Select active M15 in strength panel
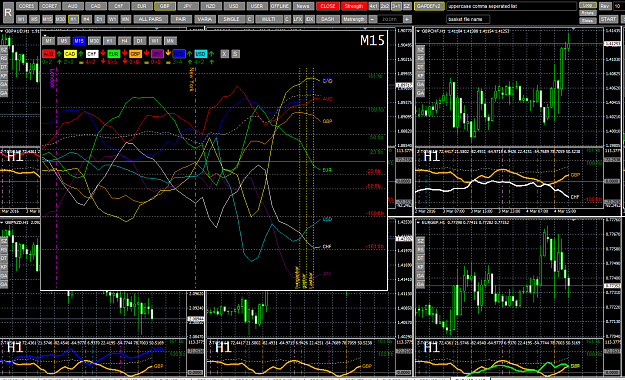Screen dimensions: 625x380 pyautogui.click(x=79, y=41)
